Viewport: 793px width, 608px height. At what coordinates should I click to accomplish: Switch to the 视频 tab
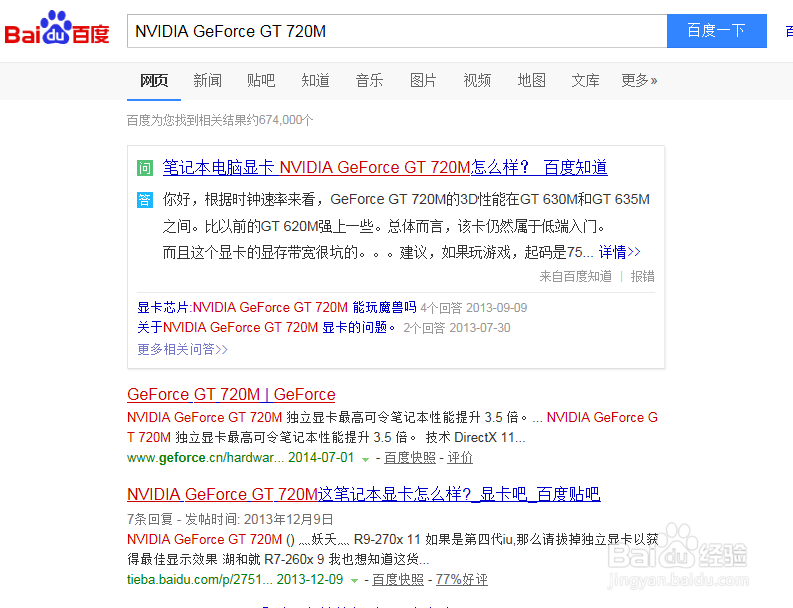pos(477,80)
